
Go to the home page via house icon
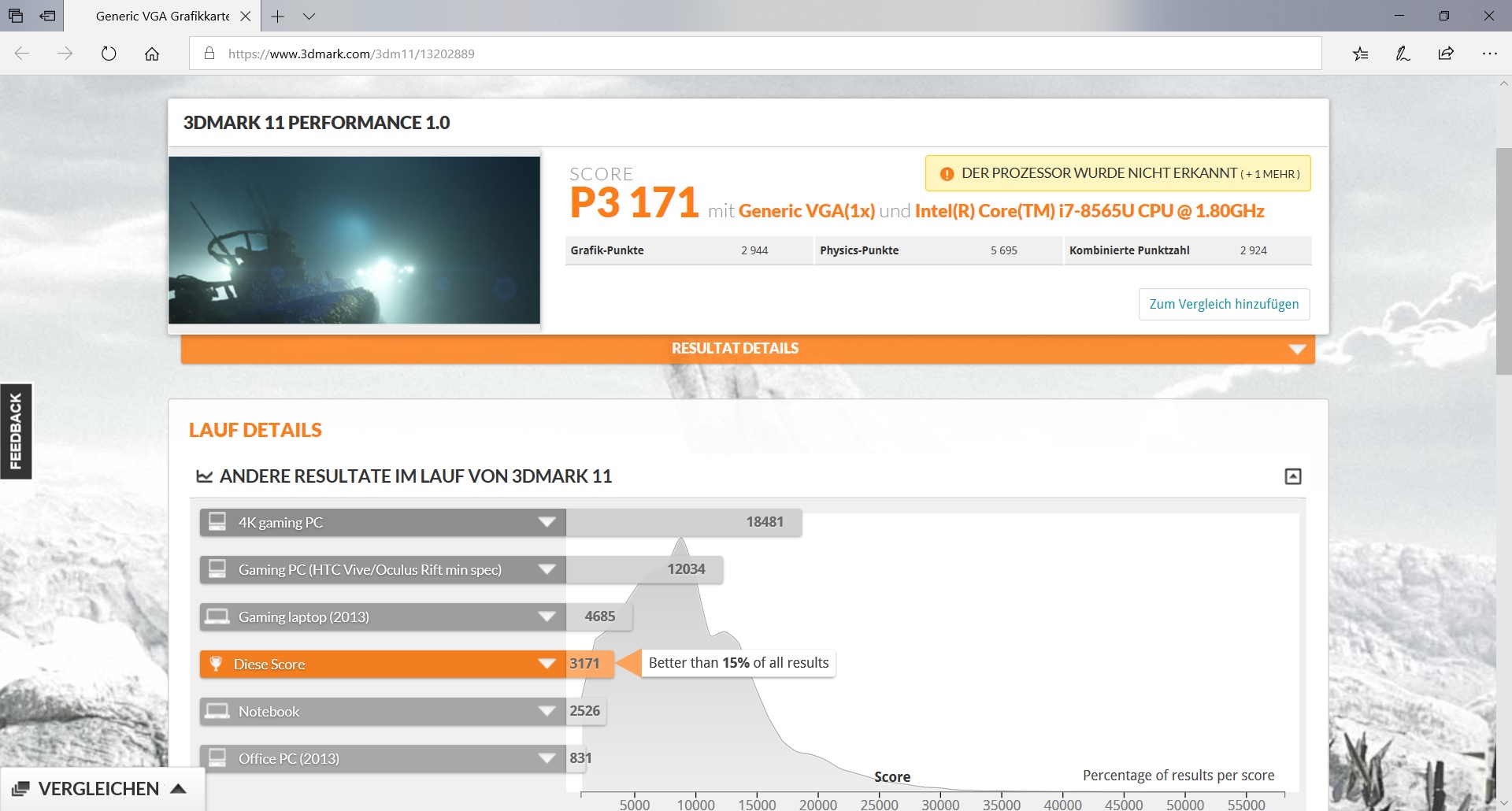pyautogui.click(x=152, y=54)
